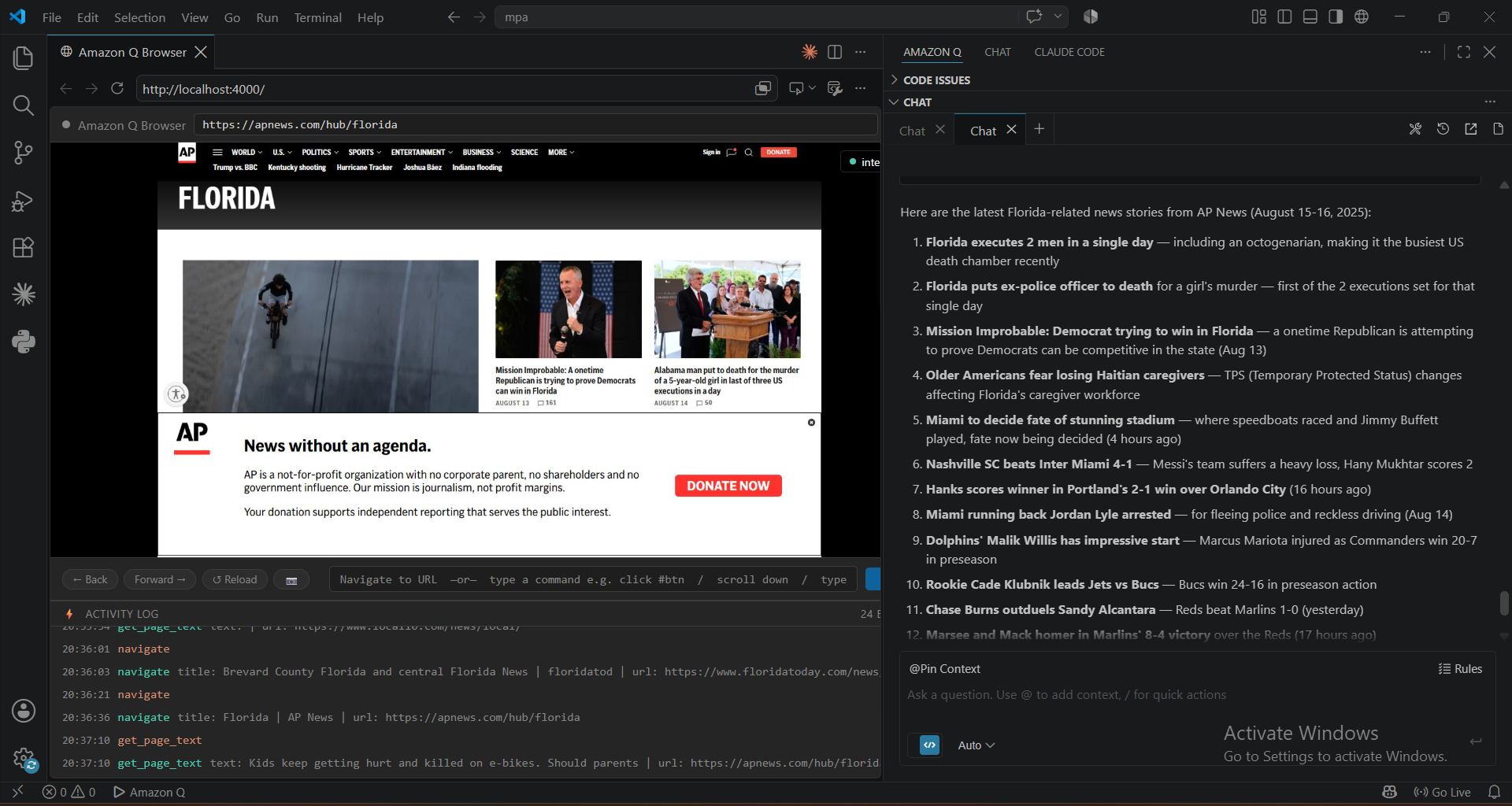Open the Mission Improbable article thumbnail

568,309
